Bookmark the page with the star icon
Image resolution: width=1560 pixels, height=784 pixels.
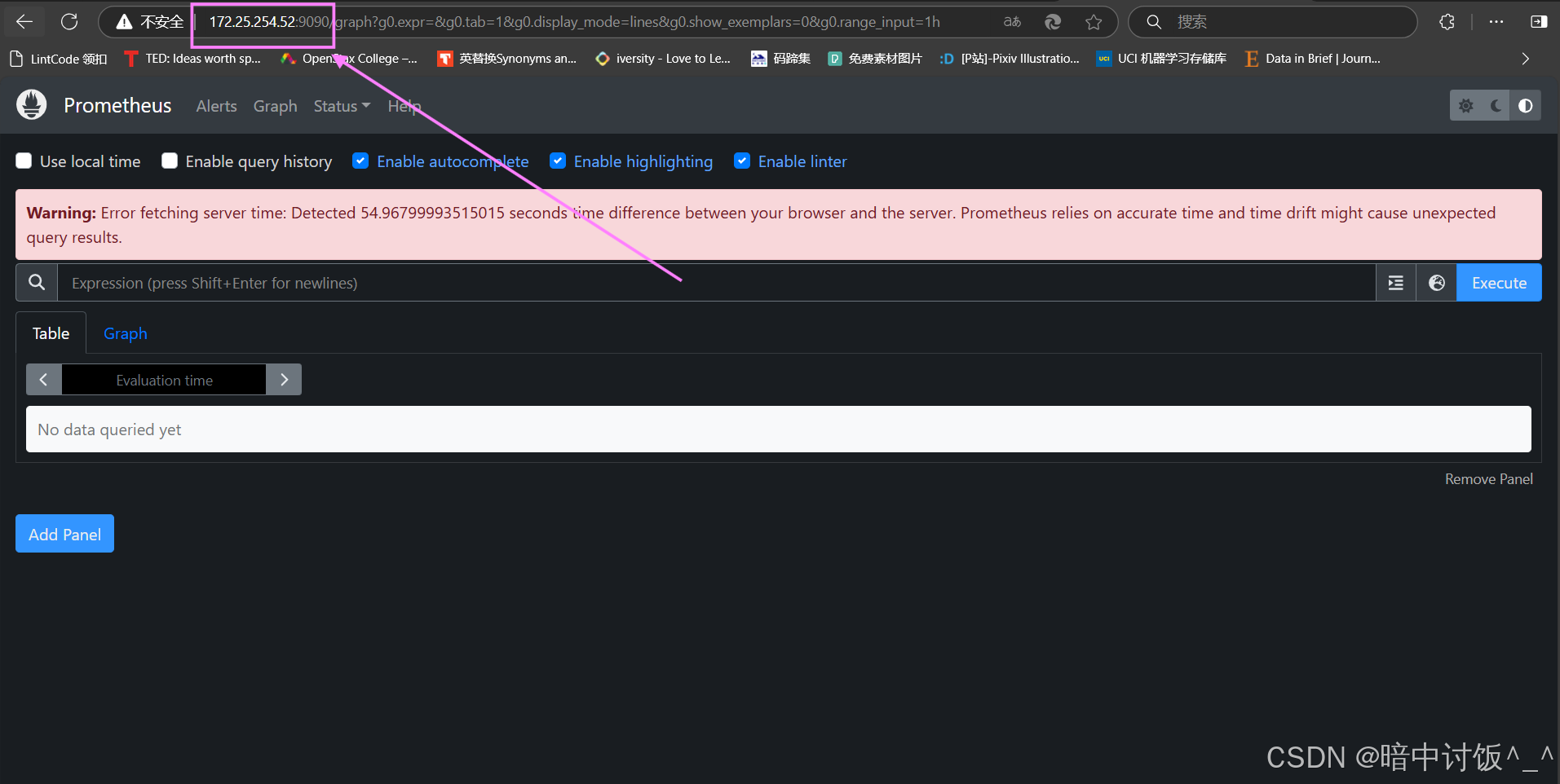[x=1094, y=22]
